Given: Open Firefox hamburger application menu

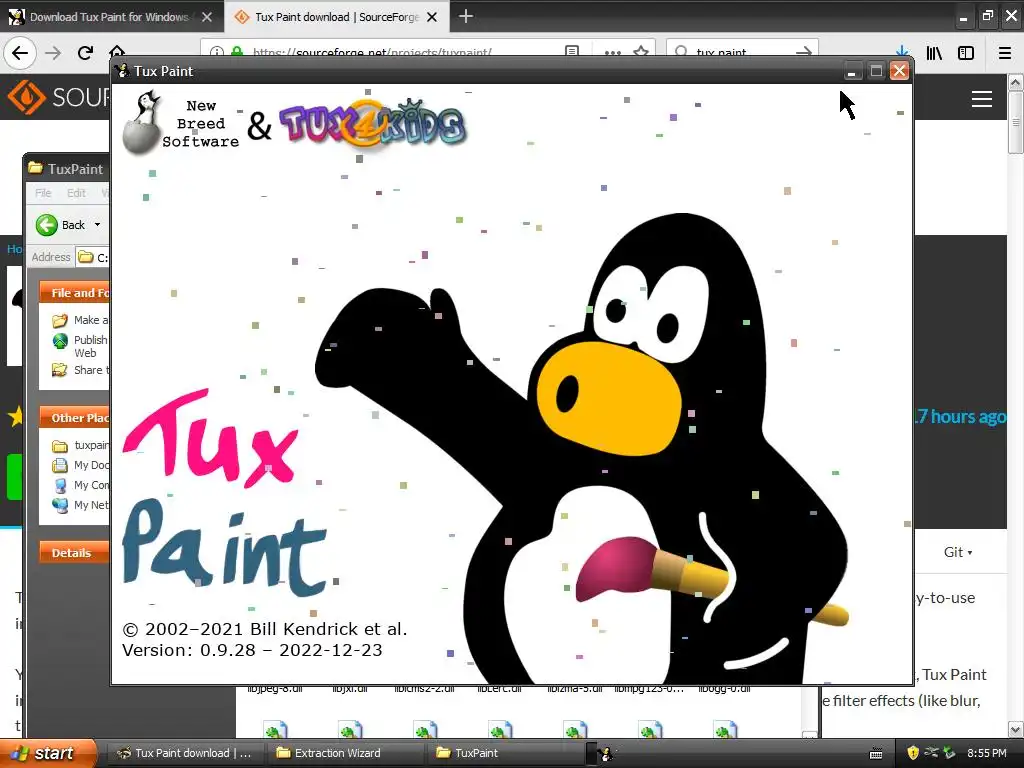Looking at the screenshot, I should [x=1005, y=53].
